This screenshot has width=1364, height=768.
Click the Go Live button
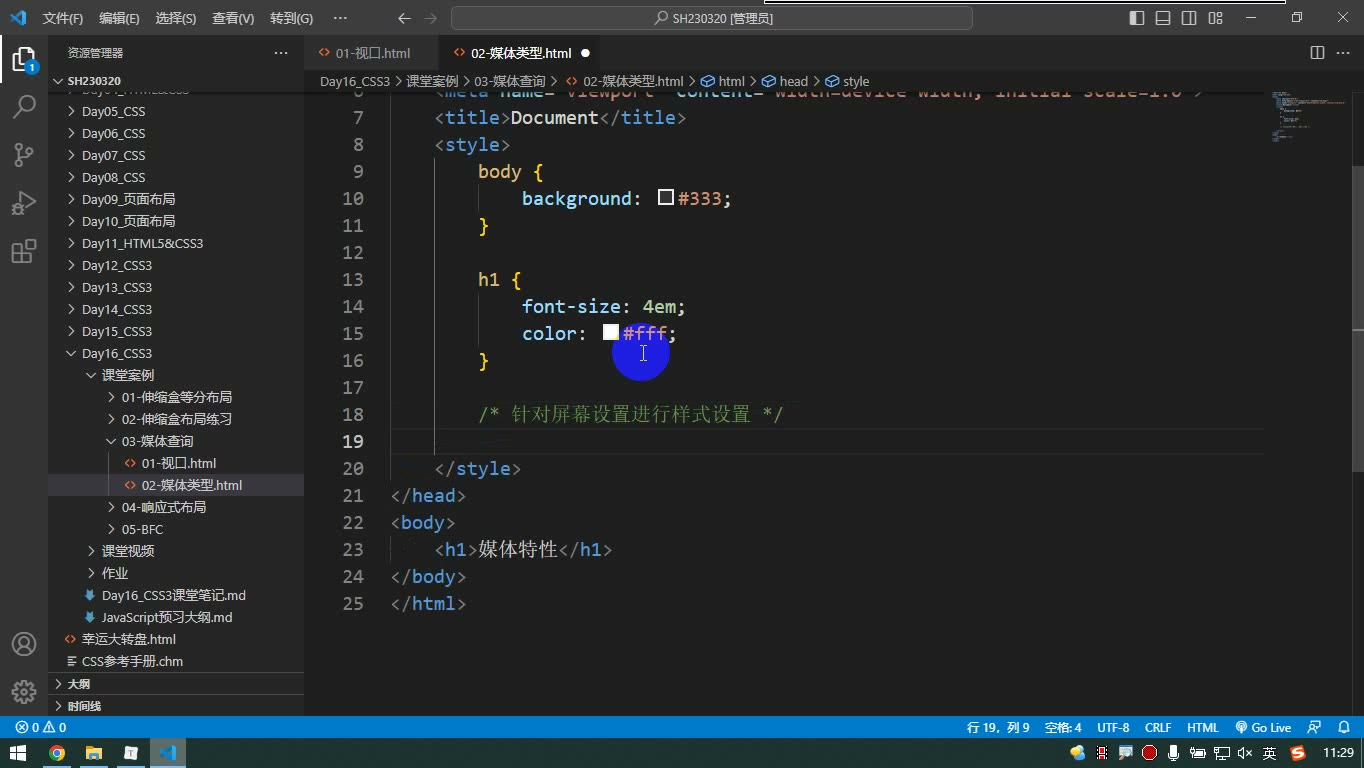[1264, 728]
